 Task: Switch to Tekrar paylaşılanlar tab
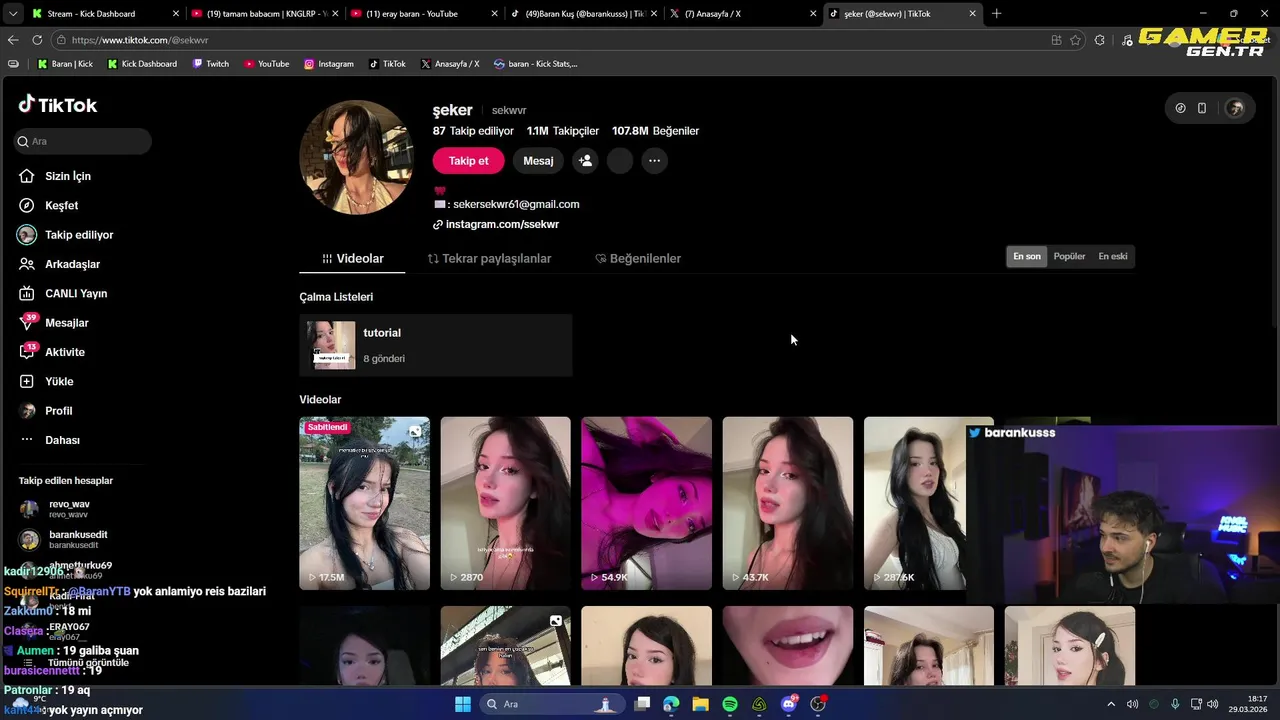(490, 258)
